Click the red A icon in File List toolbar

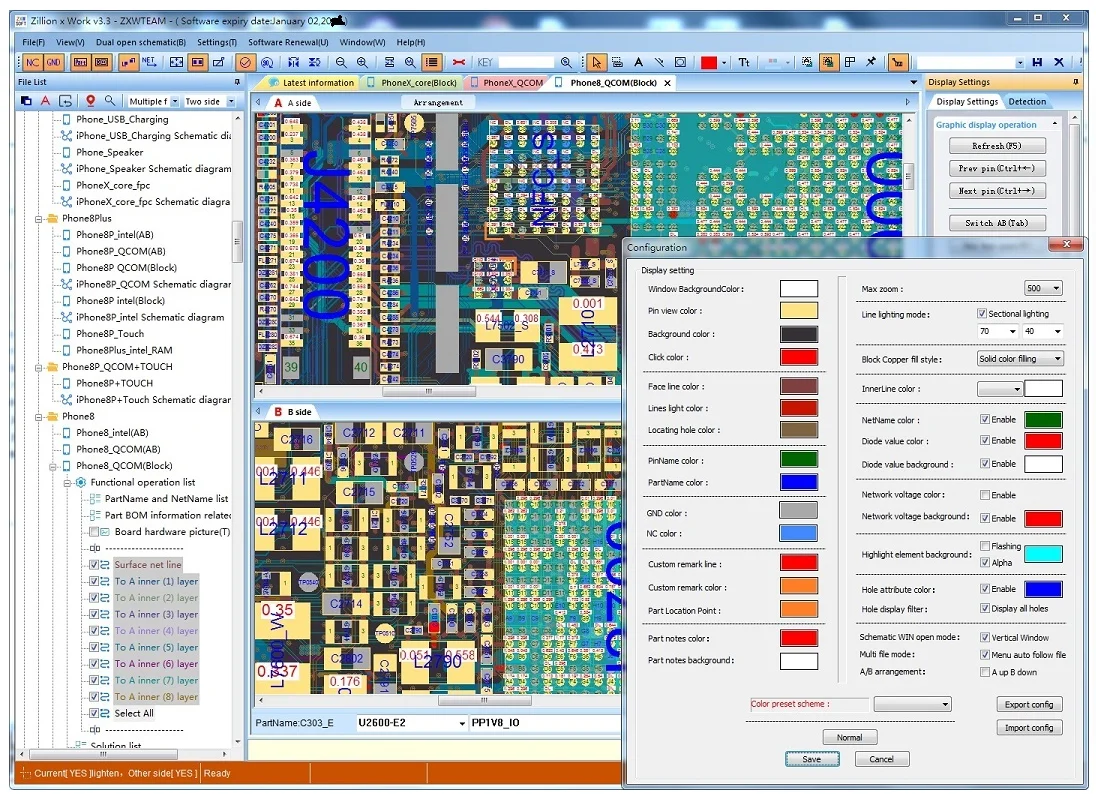coord(45,101)
